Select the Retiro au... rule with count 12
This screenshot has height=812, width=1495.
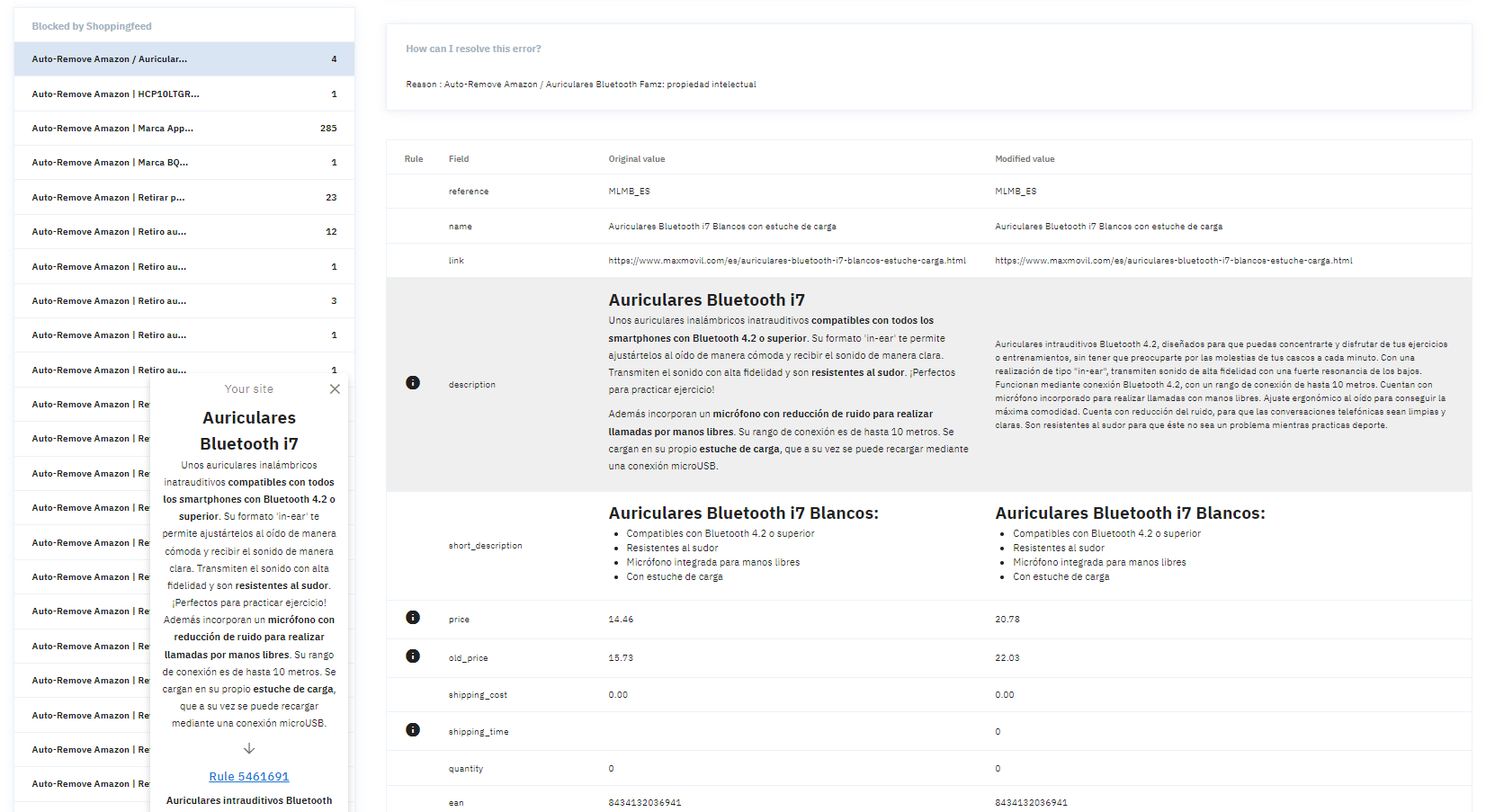pos(184,232)
